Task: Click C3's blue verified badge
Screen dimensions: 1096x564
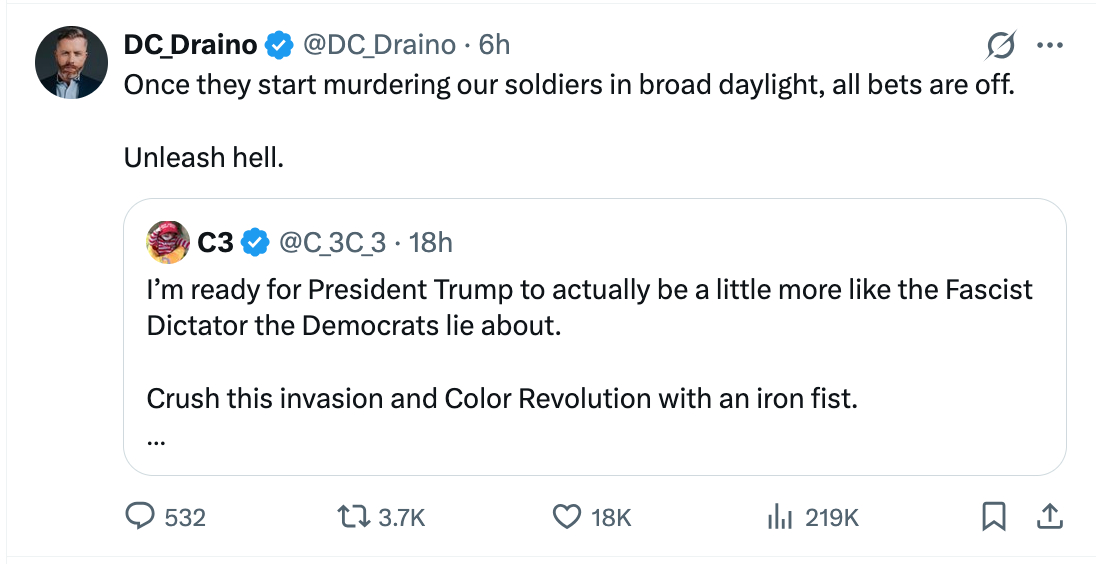Action: 256,242
